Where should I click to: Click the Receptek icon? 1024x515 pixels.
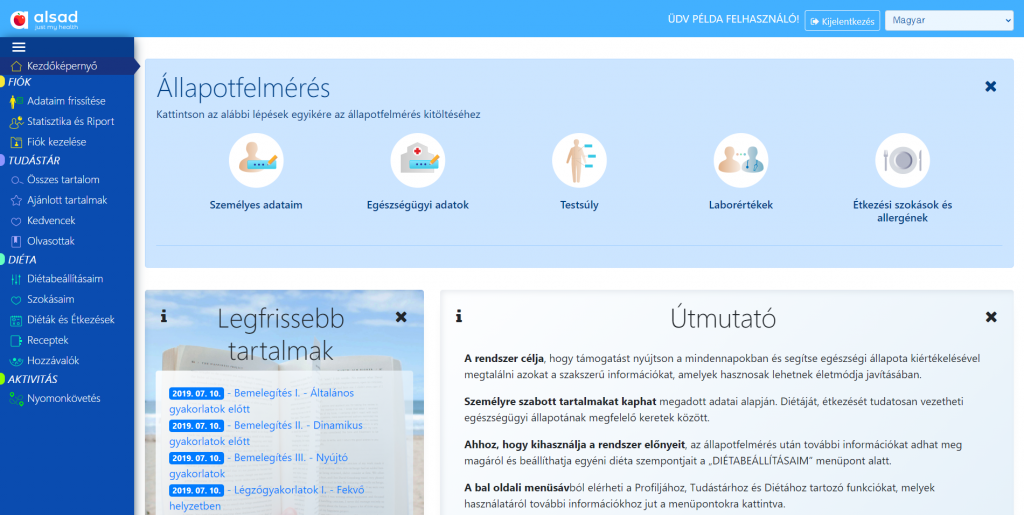(x=16, y=340)
